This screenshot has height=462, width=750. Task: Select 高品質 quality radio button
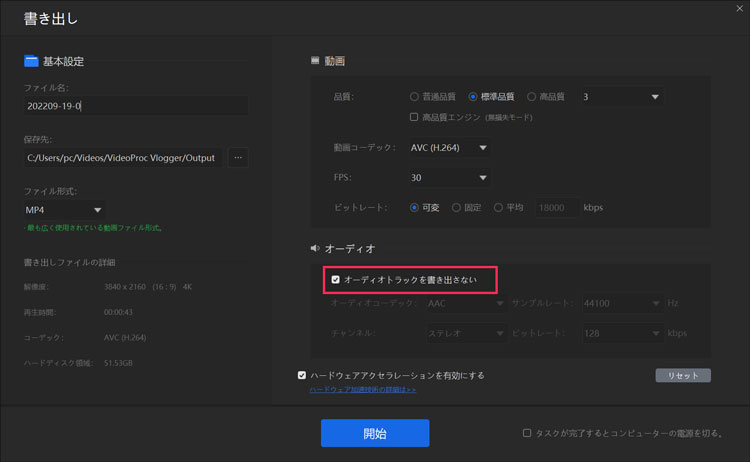coord(531,97)
